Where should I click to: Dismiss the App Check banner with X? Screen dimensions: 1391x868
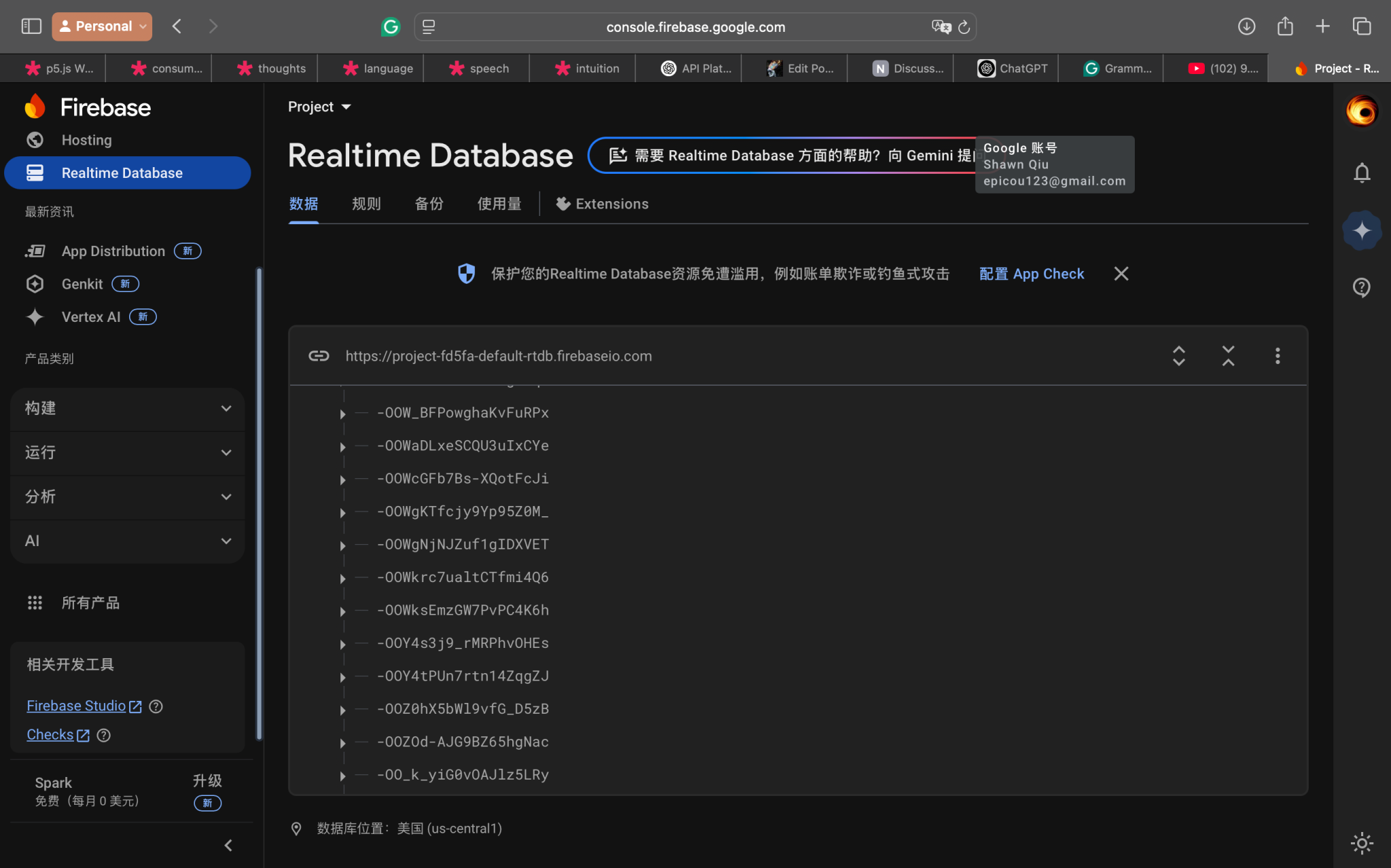coord(1121,274)
